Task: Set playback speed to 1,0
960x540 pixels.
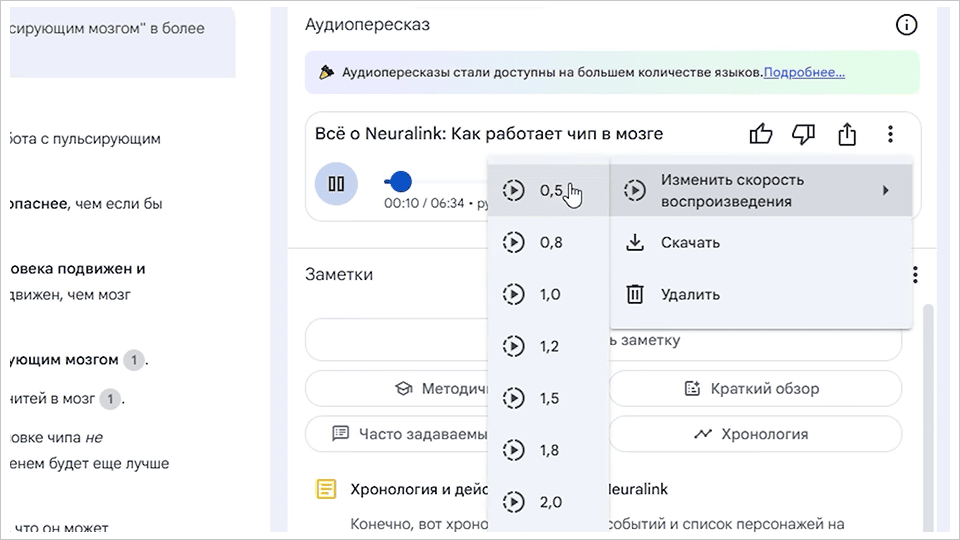Action: point(549,294)
